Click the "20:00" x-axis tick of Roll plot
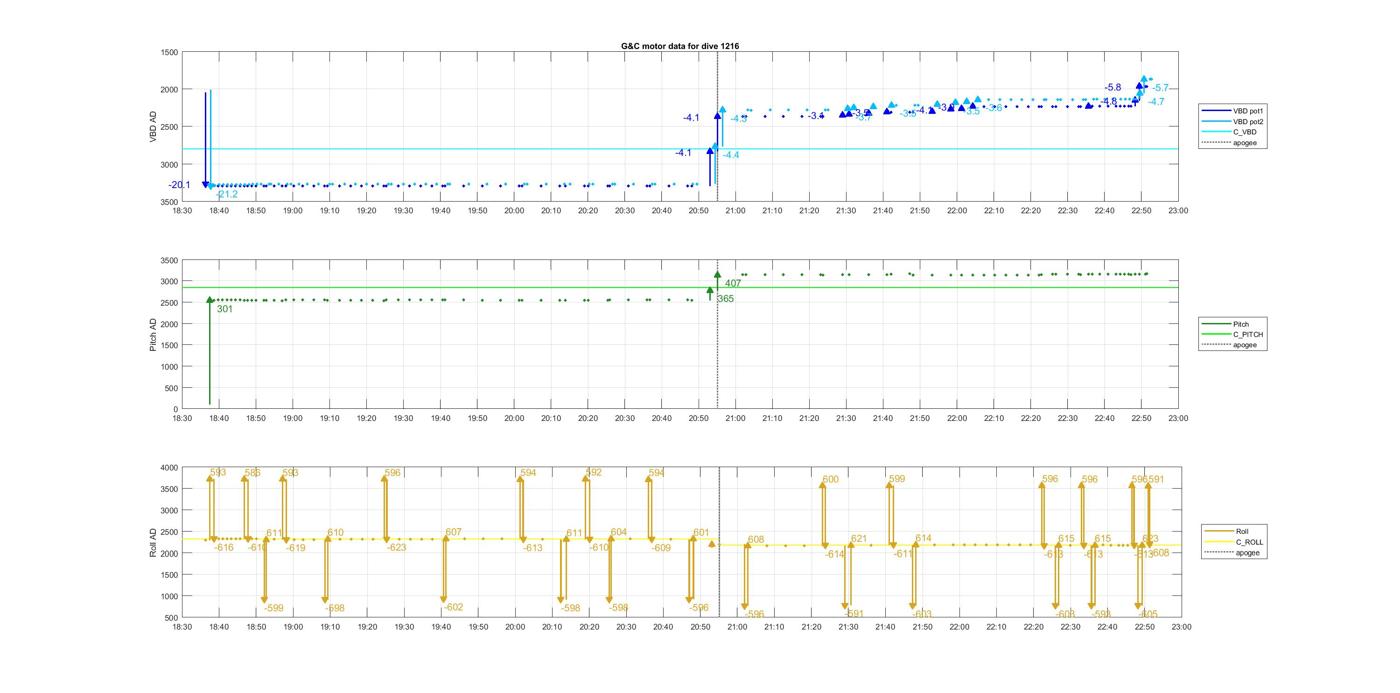1400x693 pixels. point(515,627)
